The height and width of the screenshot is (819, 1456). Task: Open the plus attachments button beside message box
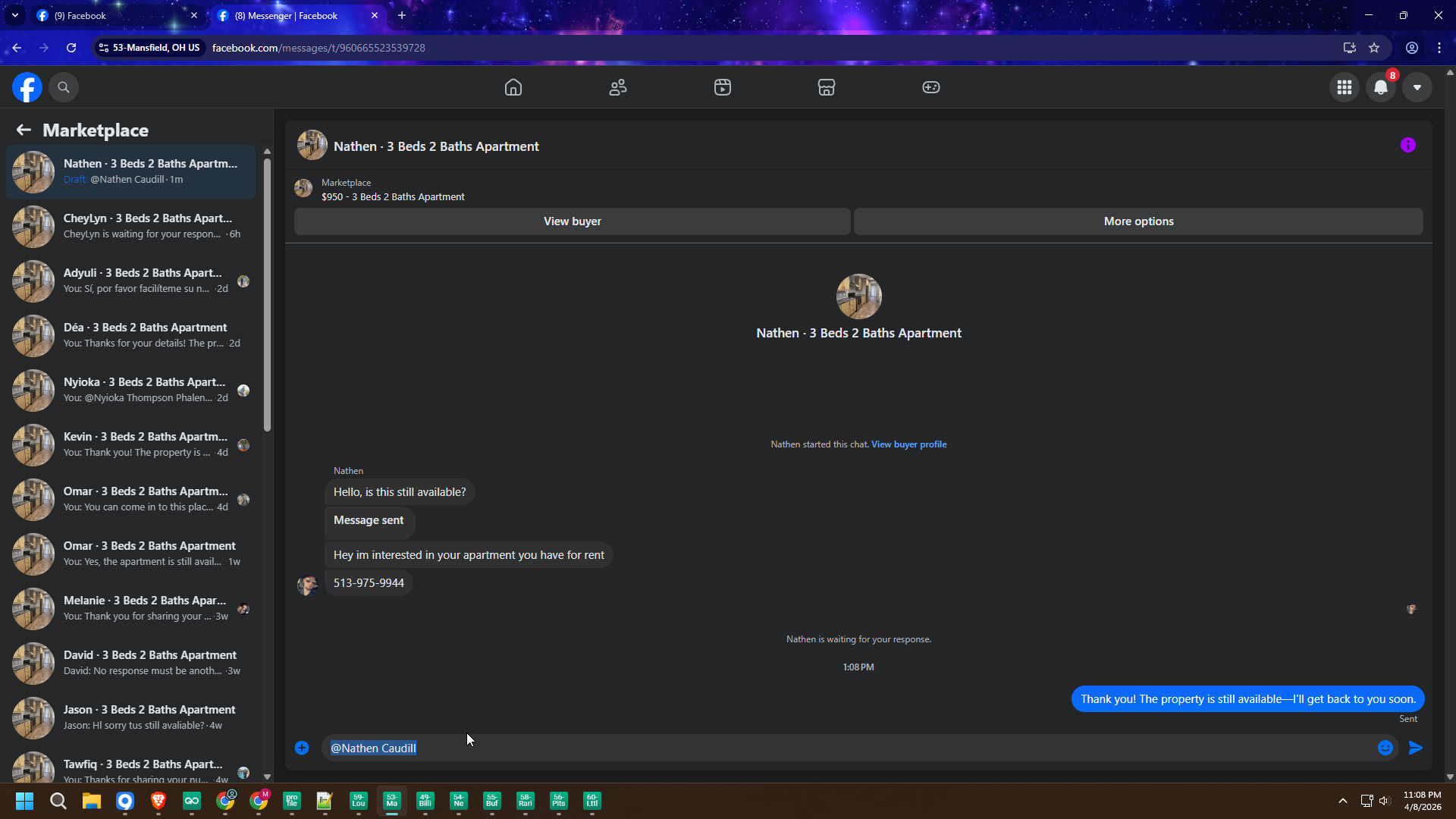tap(302, 748)
